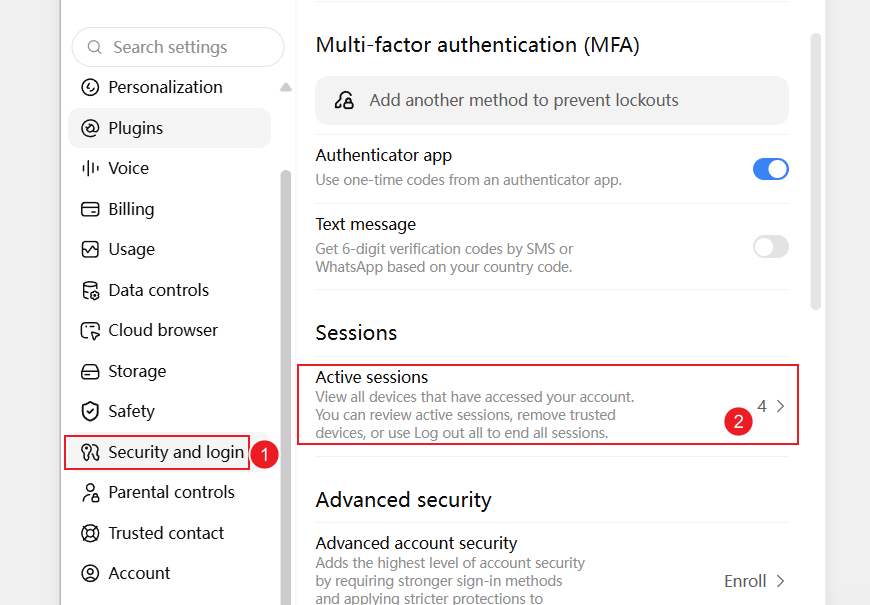The height and width of the screenshot is (605, 870).
Task: Click the Search settings input field
Action: click(178, 47)
